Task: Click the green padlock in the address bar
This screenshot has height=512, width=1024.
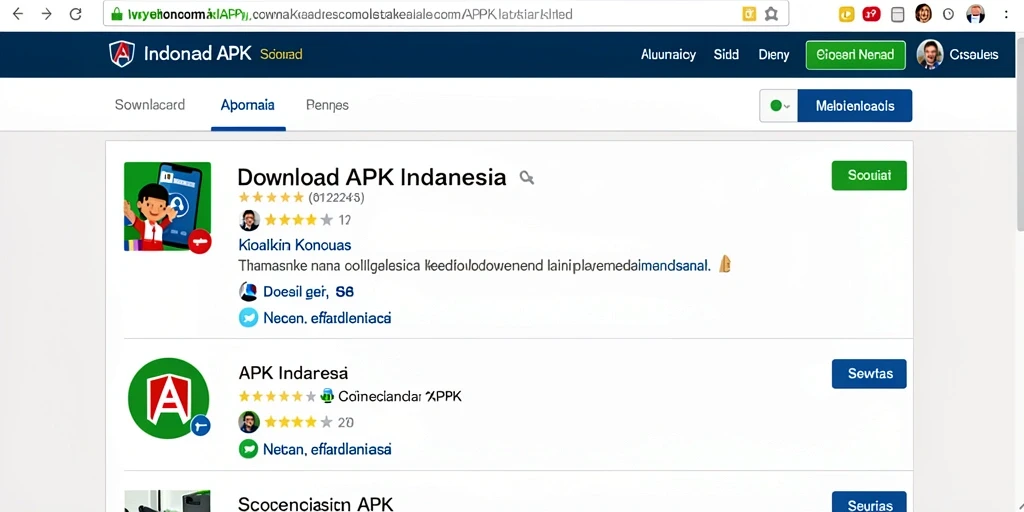Action: 116,14
